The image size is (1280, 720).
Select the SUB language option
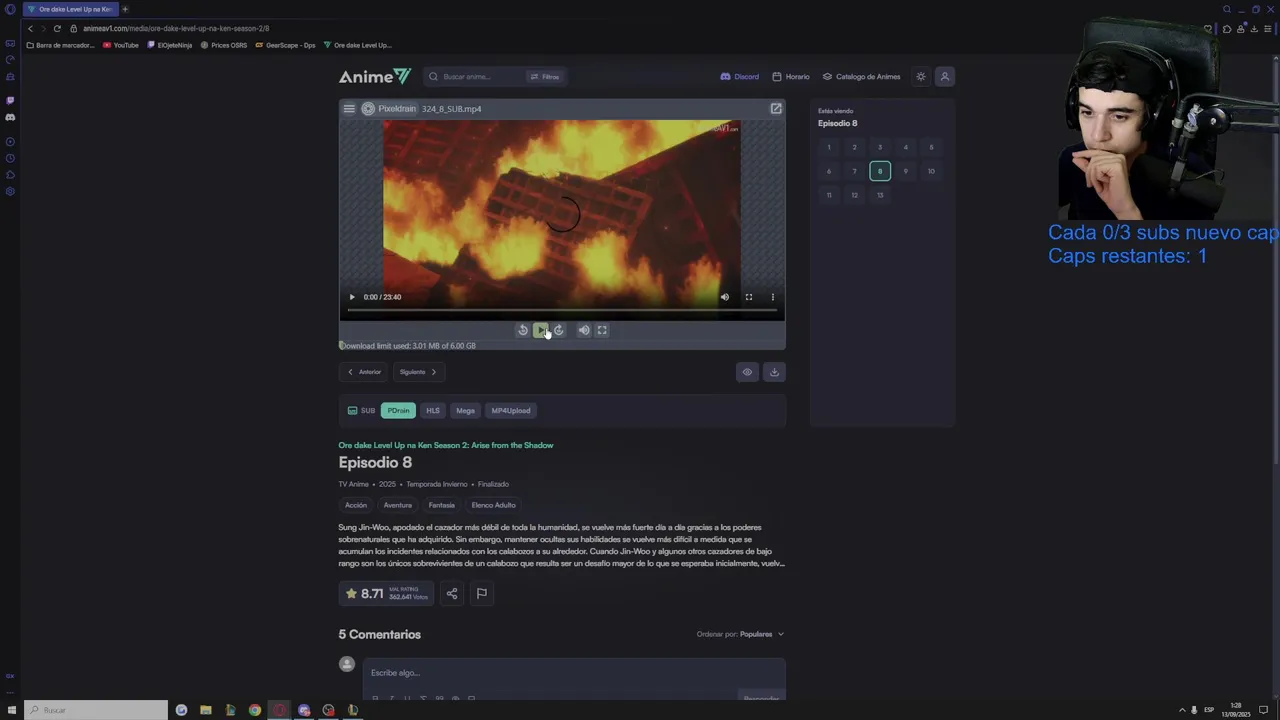tap(361, 411)
